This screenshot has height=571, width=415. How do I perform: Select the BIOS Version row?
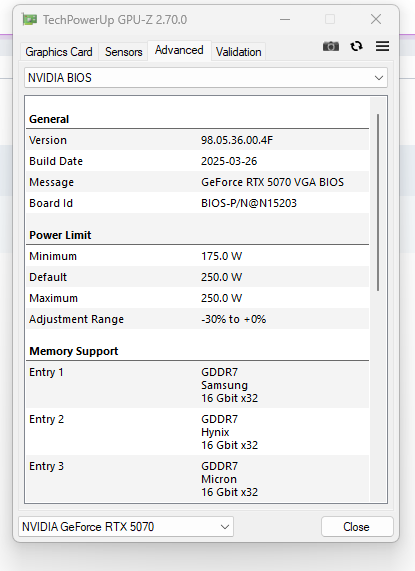[x=197, y=140]
